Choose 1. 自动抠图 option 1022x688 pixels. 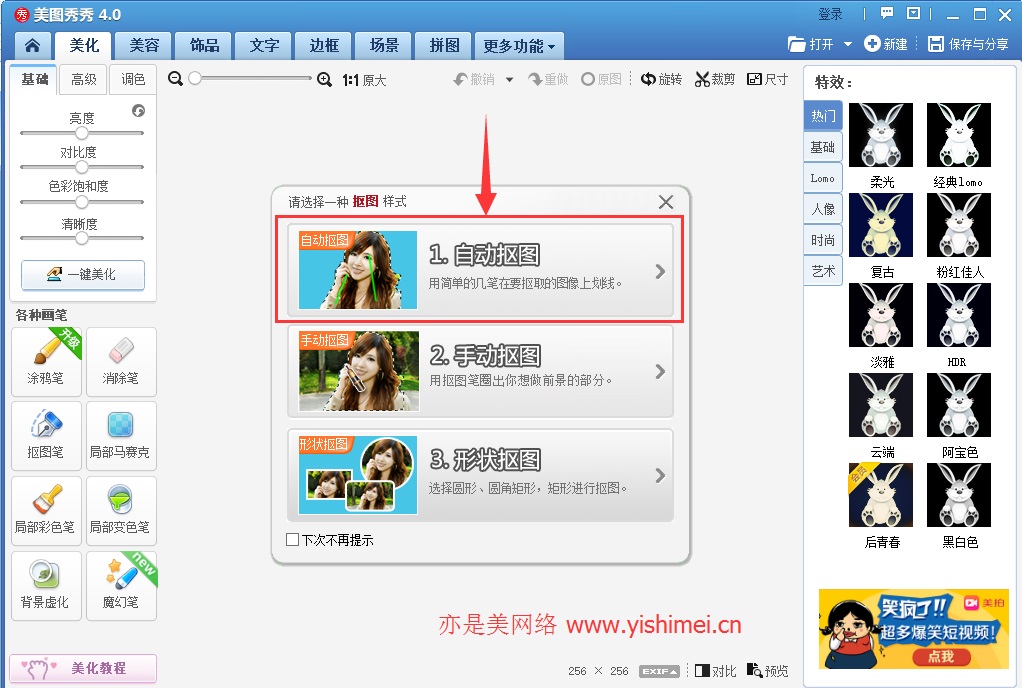480,270
